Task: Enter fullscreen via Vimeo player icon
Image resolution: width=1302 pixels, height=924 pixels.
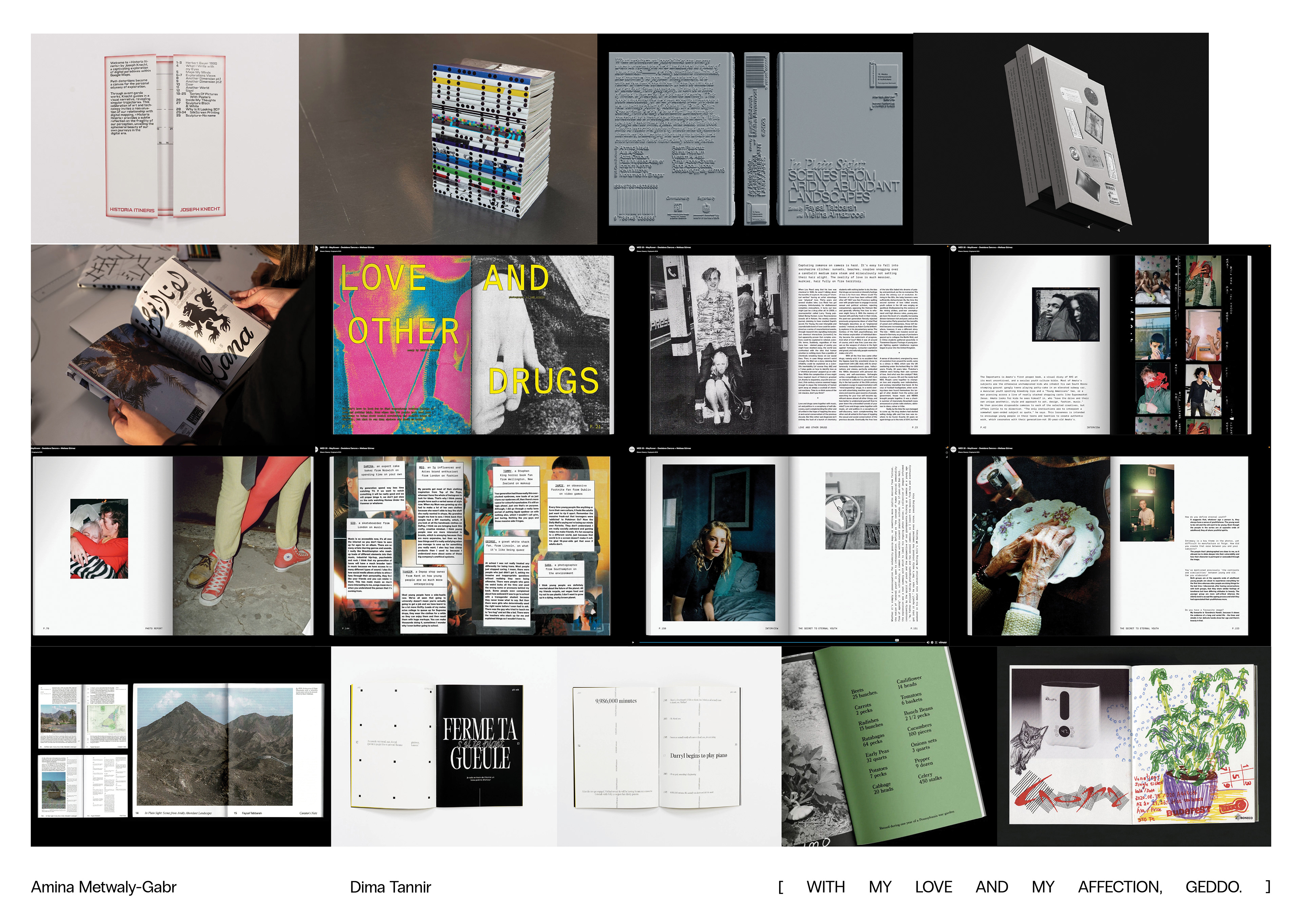Action: coord(936,642)
